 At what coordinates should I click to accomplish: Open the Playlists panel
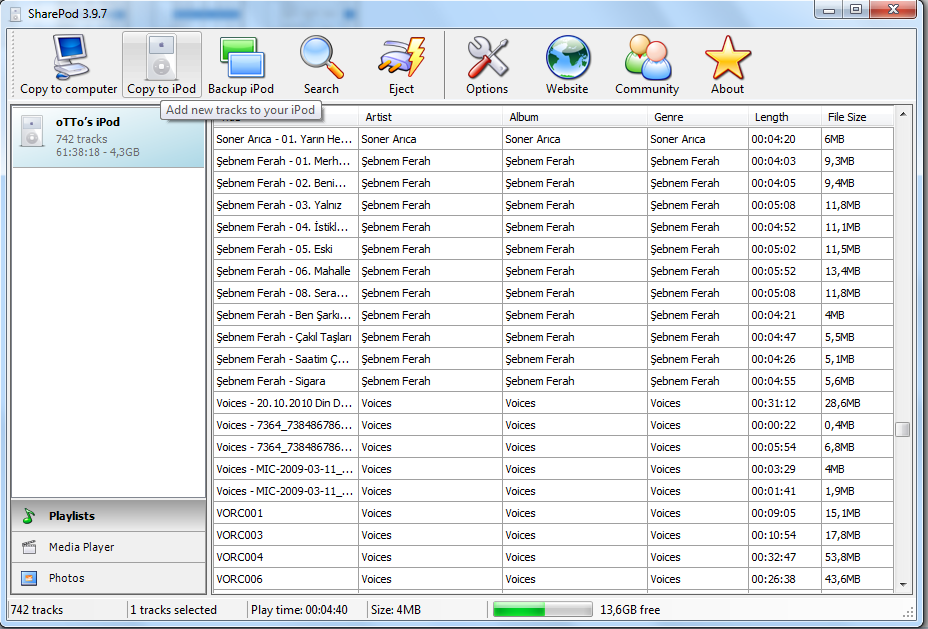click(108, 516)
